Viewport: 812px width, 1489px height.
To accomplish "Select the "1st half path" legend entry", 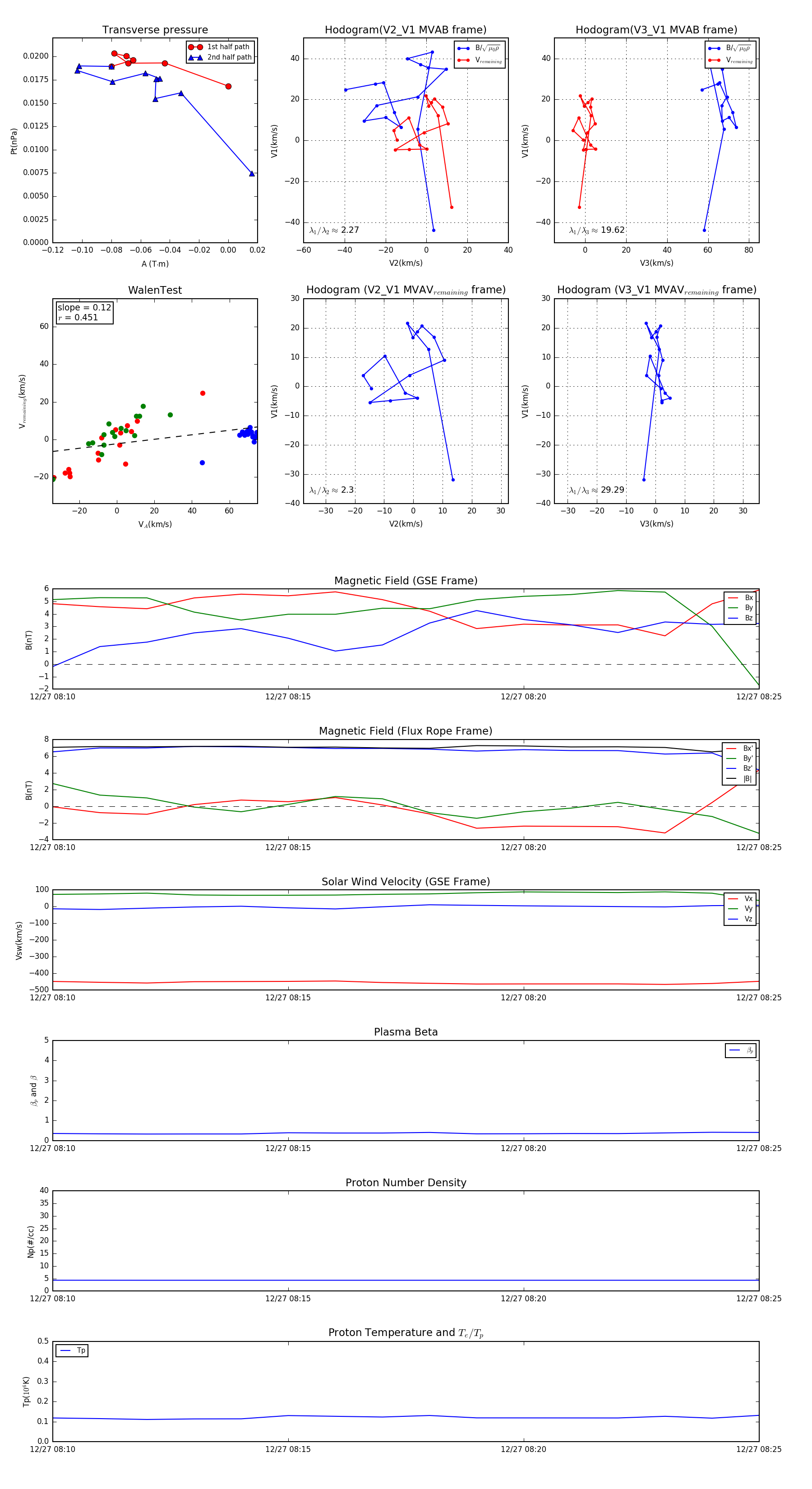I will pos(220,47).
